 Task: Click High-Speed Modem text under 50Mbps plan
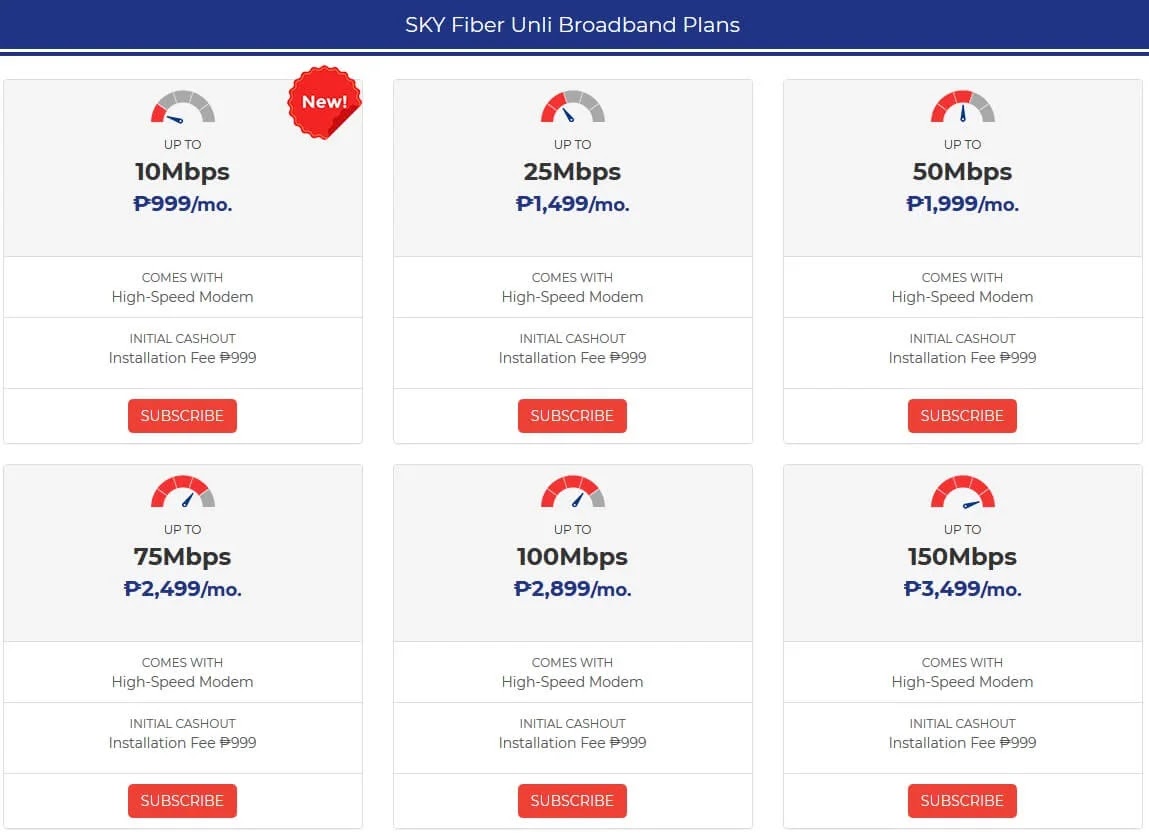click(x=962, y=297)
